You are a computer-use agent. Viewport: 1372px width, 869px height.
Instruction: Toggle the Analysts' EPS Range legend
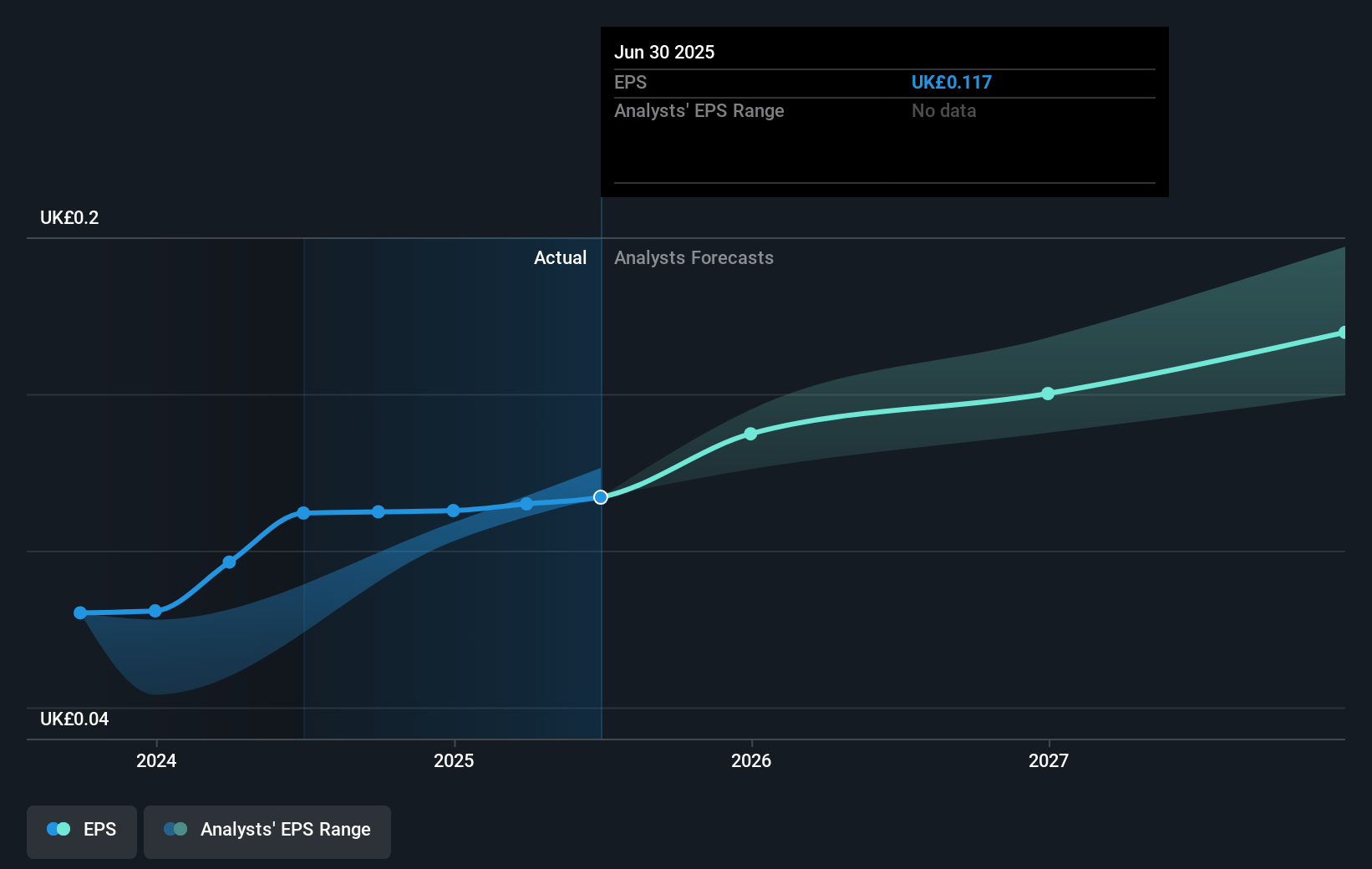(x=267, y=831)
